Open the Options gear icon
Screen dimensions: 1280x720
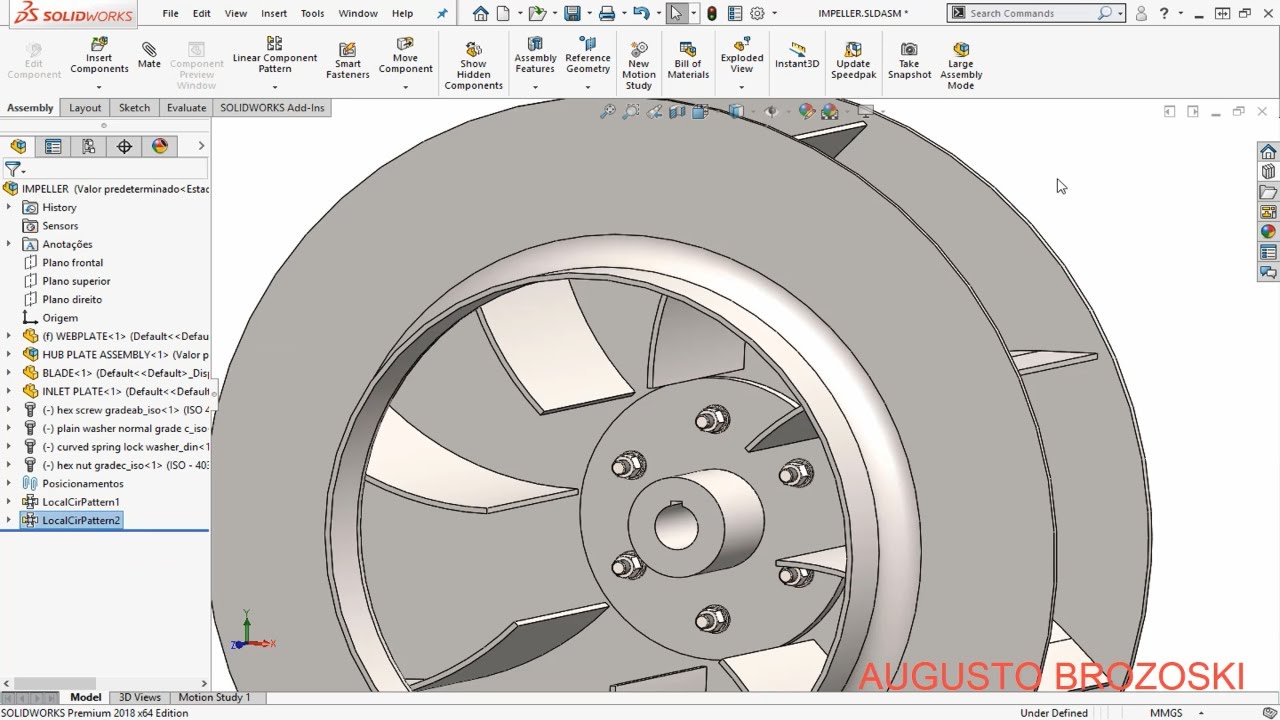(x=758, y=13)
